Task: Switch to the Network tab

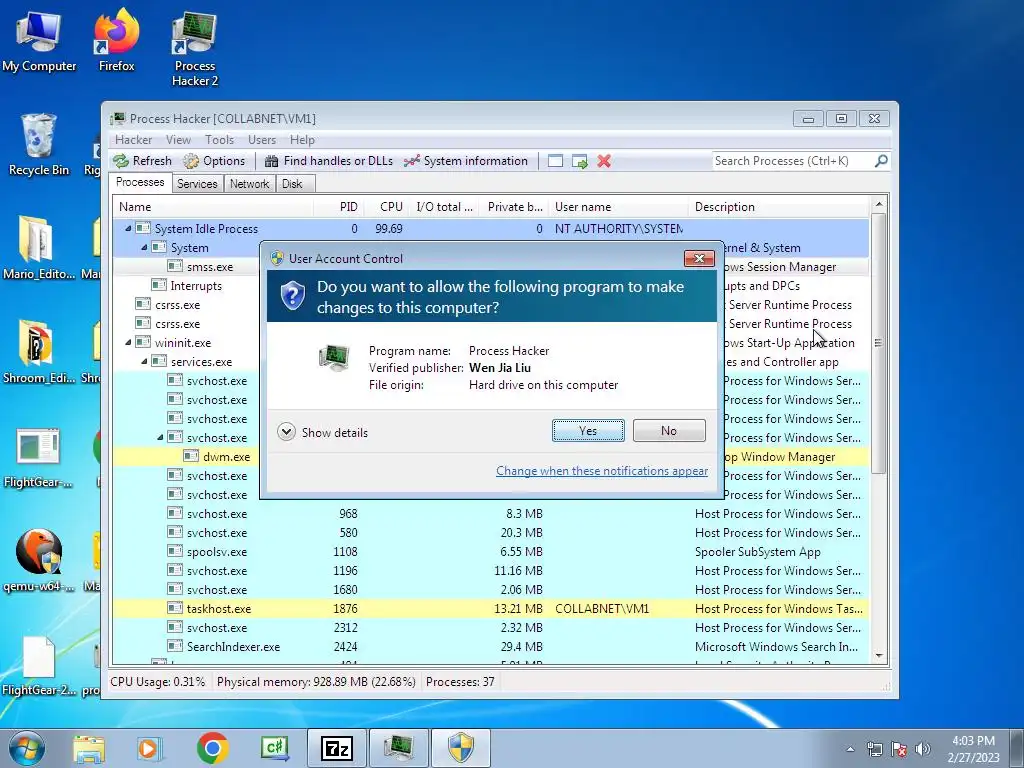Action: pos(249,184)
